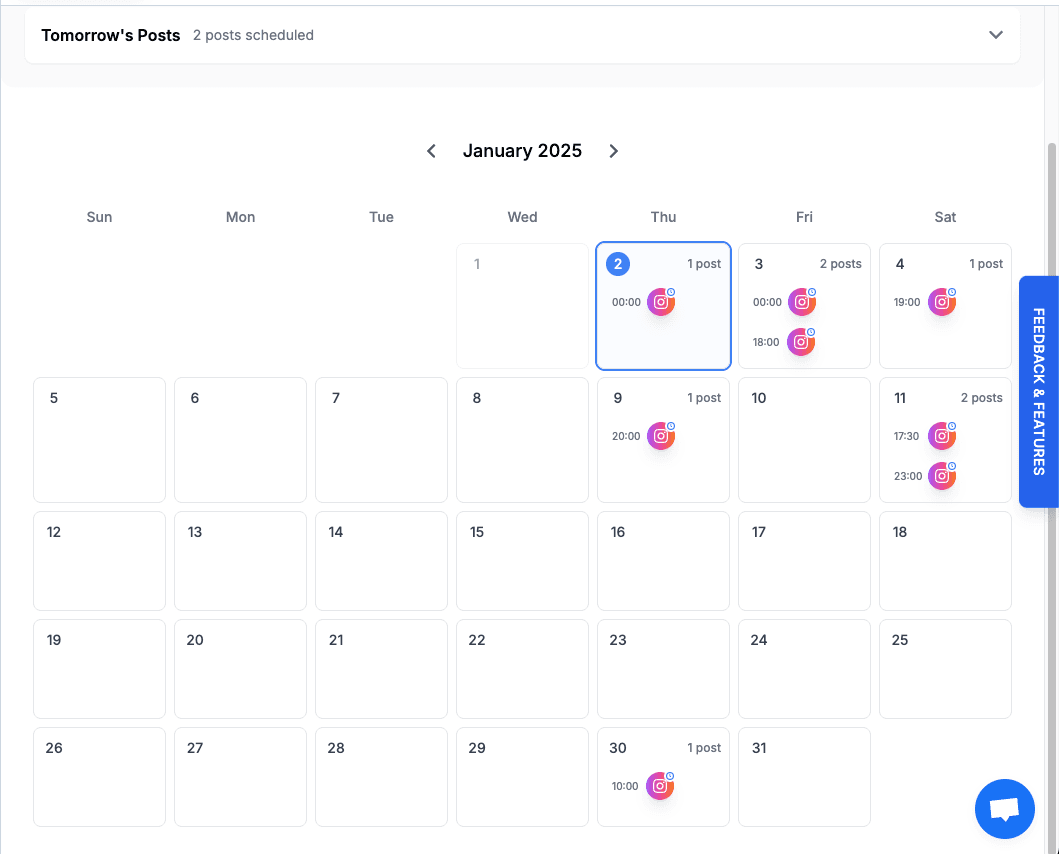Select the January 8 day cell
1059x854 pixels.
(x=522, y=440)
